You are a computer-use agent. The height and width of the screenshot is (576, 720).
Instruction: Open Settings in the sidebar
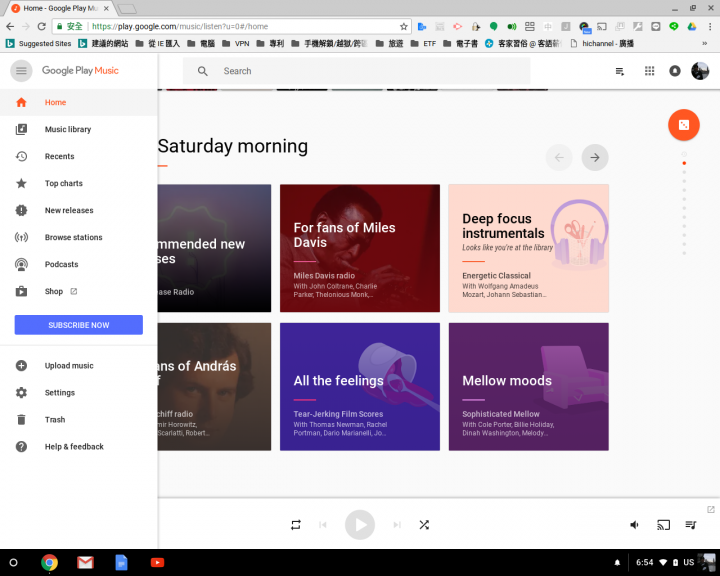pyautogui.click(x=79, y=393)
